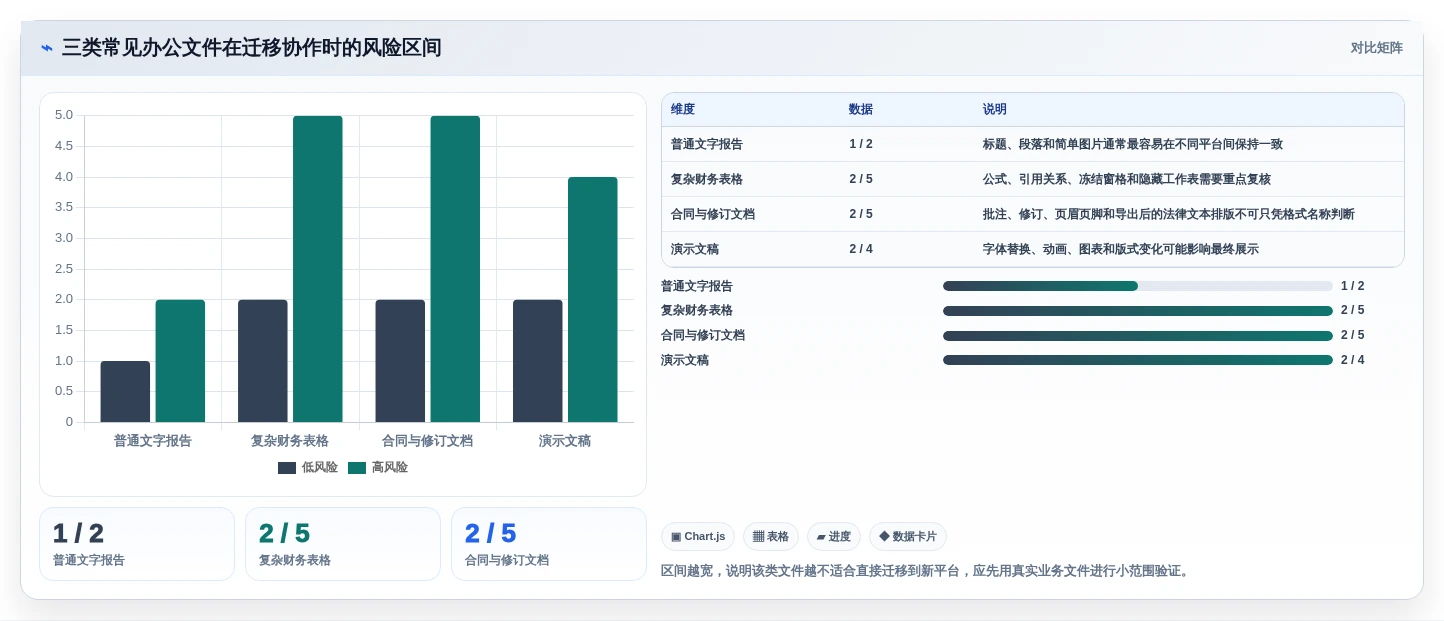Click the low-risk bar for 复杂财务表格
Viewport: 1444px width, 621px height.
(x=263, y=361)
